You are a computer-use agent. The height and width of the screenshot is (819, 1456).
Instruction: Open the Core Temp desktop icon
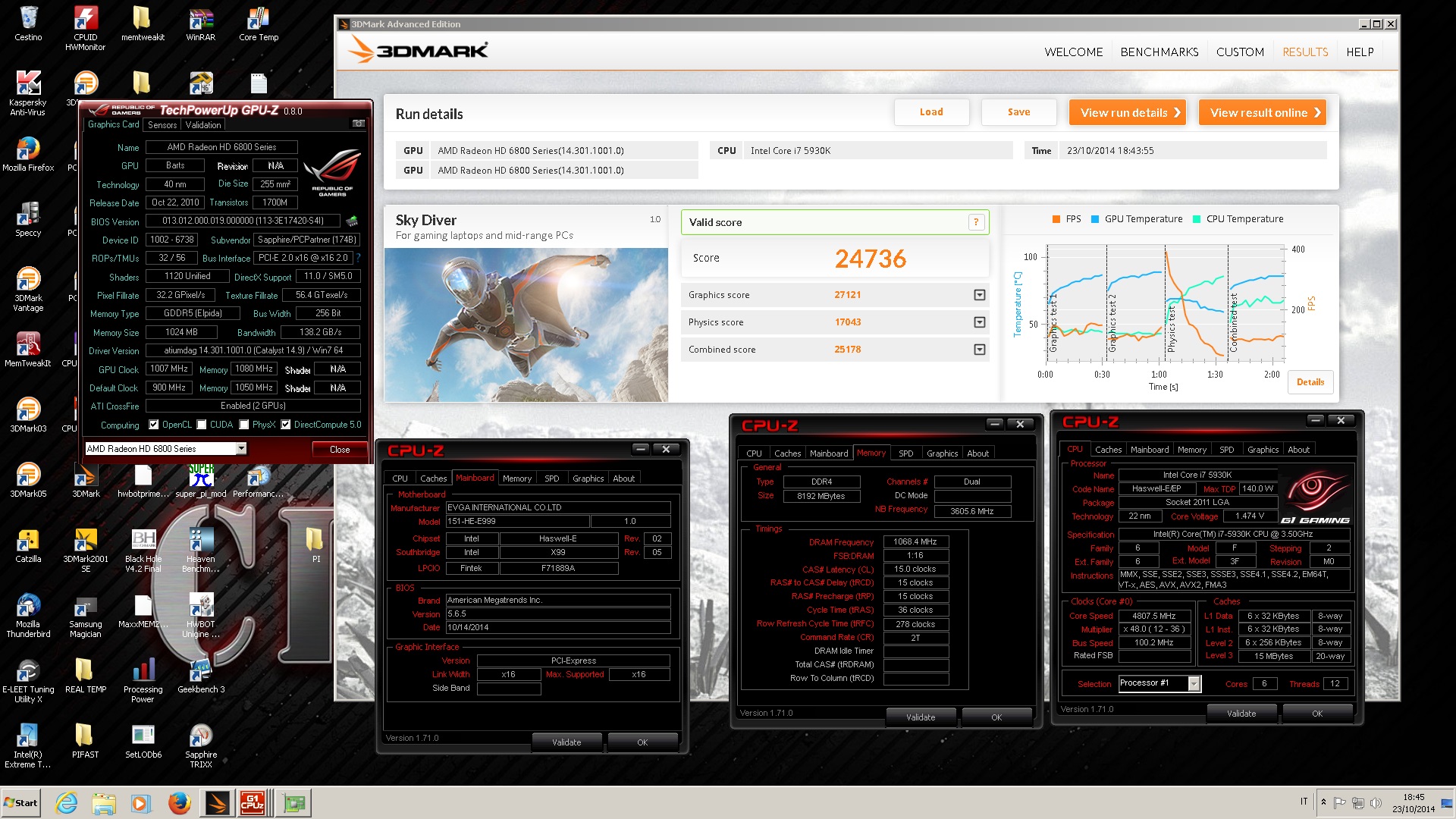pos(259,24)
